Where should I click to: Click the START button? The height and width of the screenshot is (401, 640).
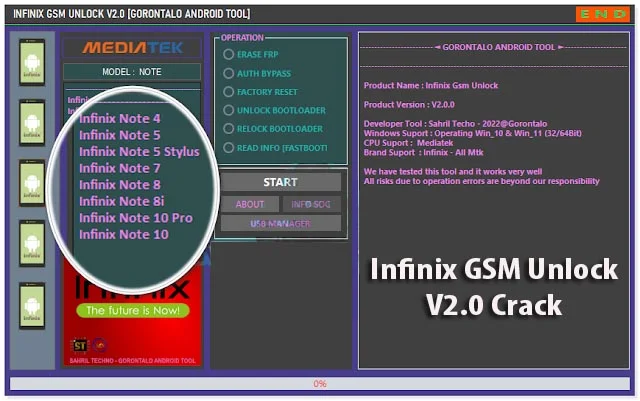281,182
